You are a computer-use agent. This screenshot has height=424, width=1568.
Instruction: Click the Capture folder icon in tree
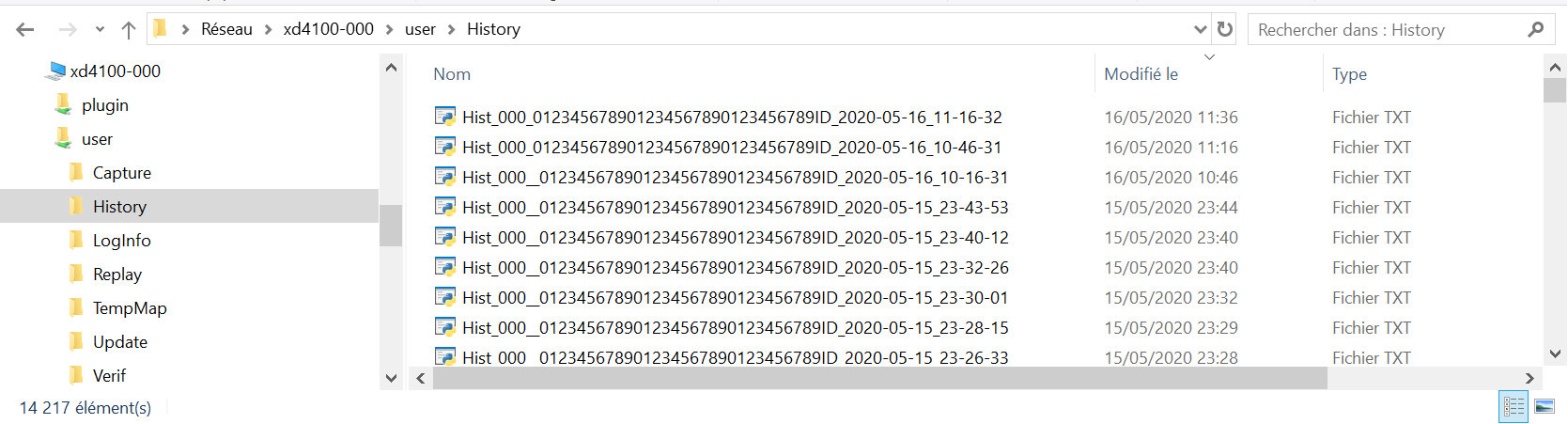pos(77,172)
